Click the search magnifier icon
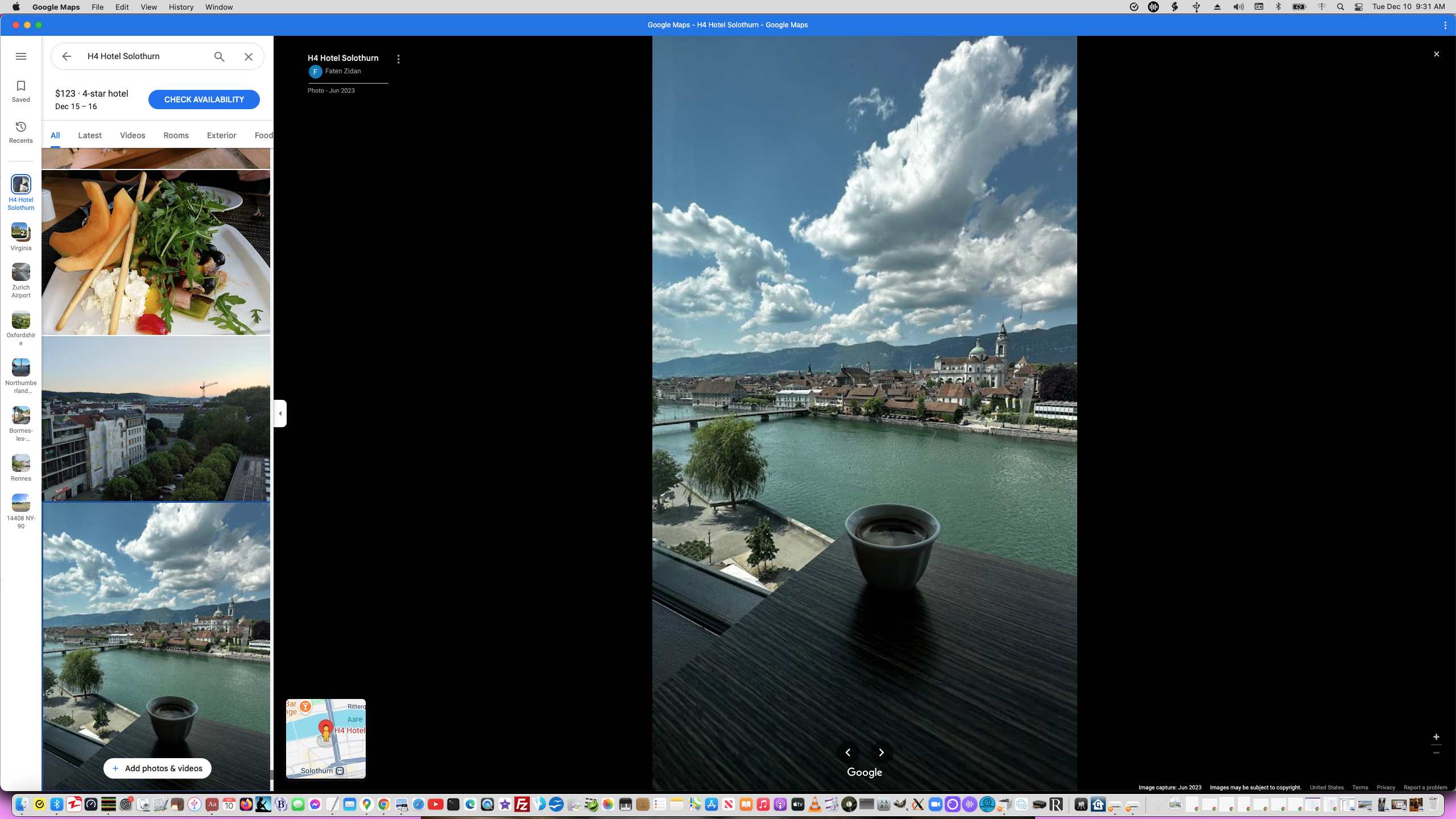Screen dimensions: 1456x819 click(220, 56)
